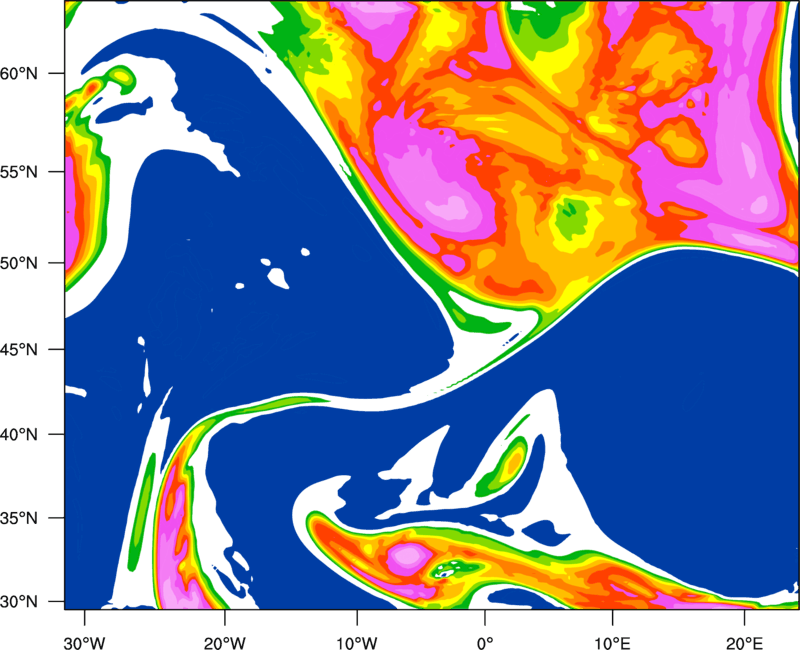Image resolution: width=800 pixels, height=650 pixels.
Task: Click the 10°E longitude label
Action: [x=612, y=643]
